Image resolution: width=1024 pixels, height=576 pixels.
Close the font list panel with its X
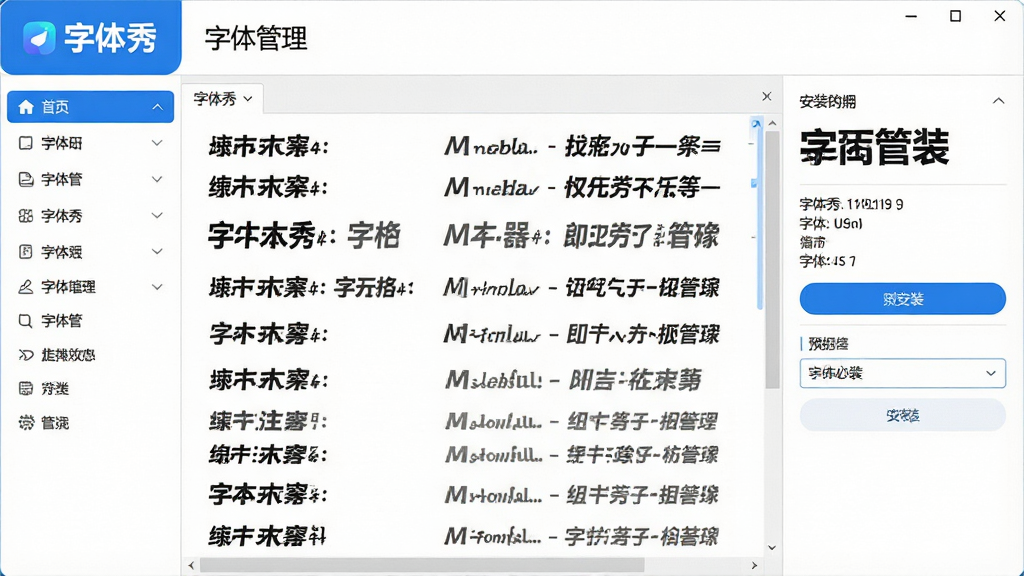[767, 97]
